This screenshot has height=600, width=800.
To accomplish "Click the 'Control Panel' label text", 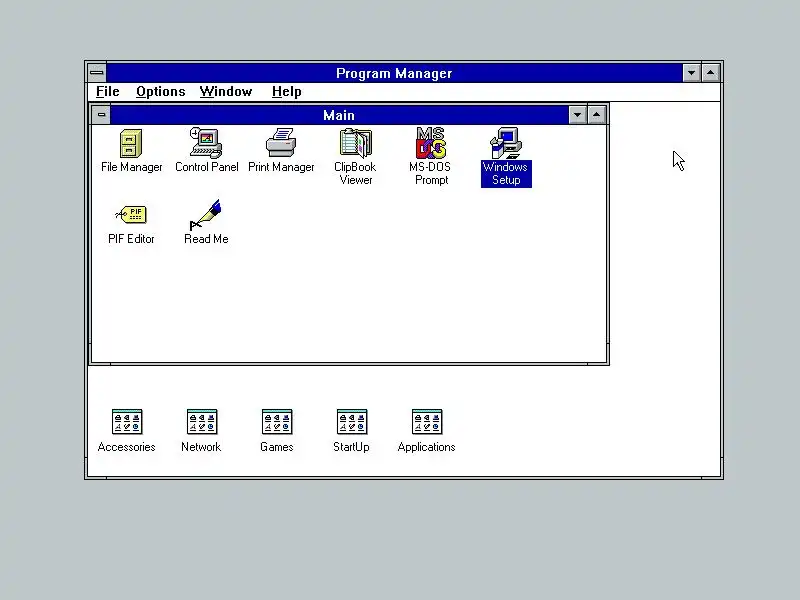I will [207, 167].
